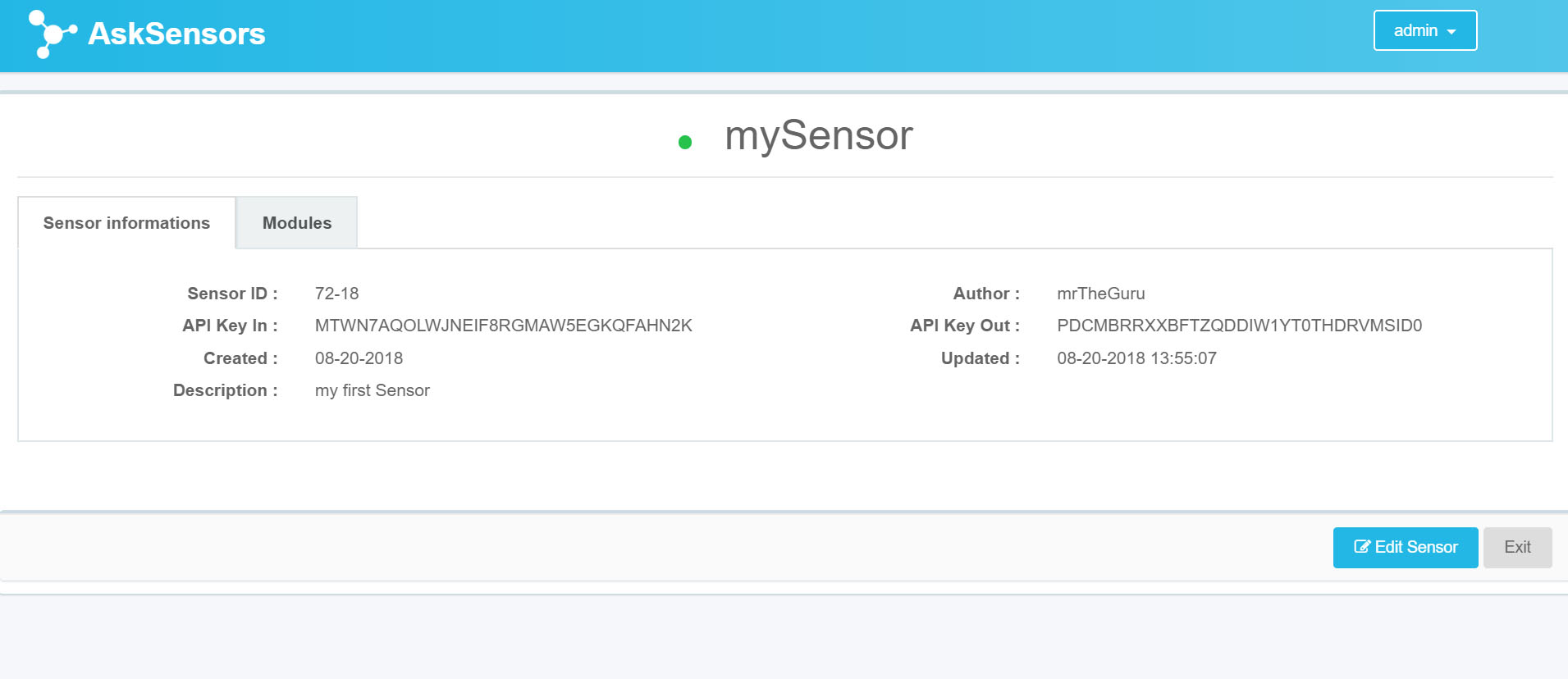The image size is (1568, 679).
Task: Switch to the Modules tab
Action: click(297, 223)
